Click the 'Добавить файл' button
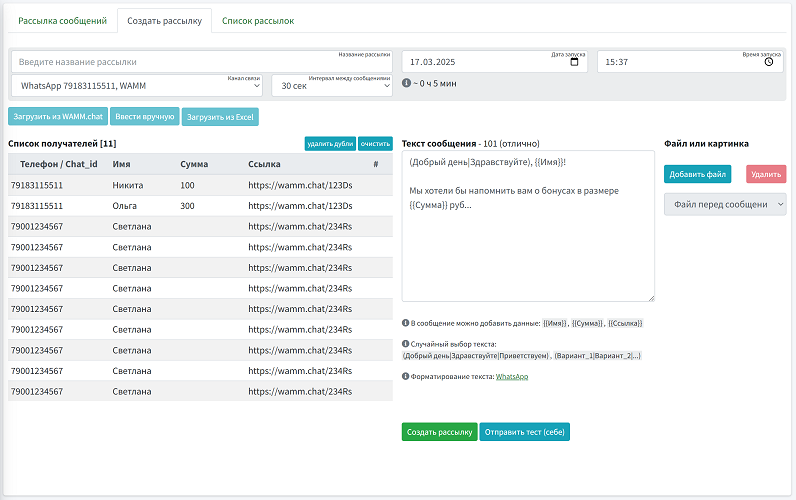The image size is (796, 500). [x=697, y=174]
